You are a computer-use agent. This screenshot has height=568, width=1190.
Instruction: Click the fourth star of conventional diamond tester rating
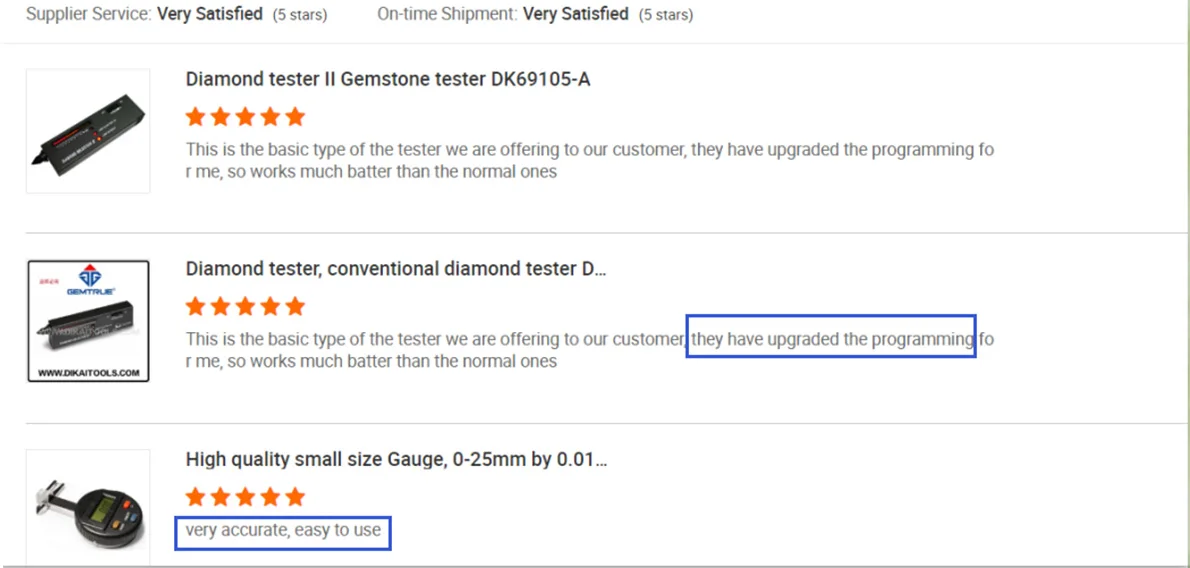[x=270, y=307]
